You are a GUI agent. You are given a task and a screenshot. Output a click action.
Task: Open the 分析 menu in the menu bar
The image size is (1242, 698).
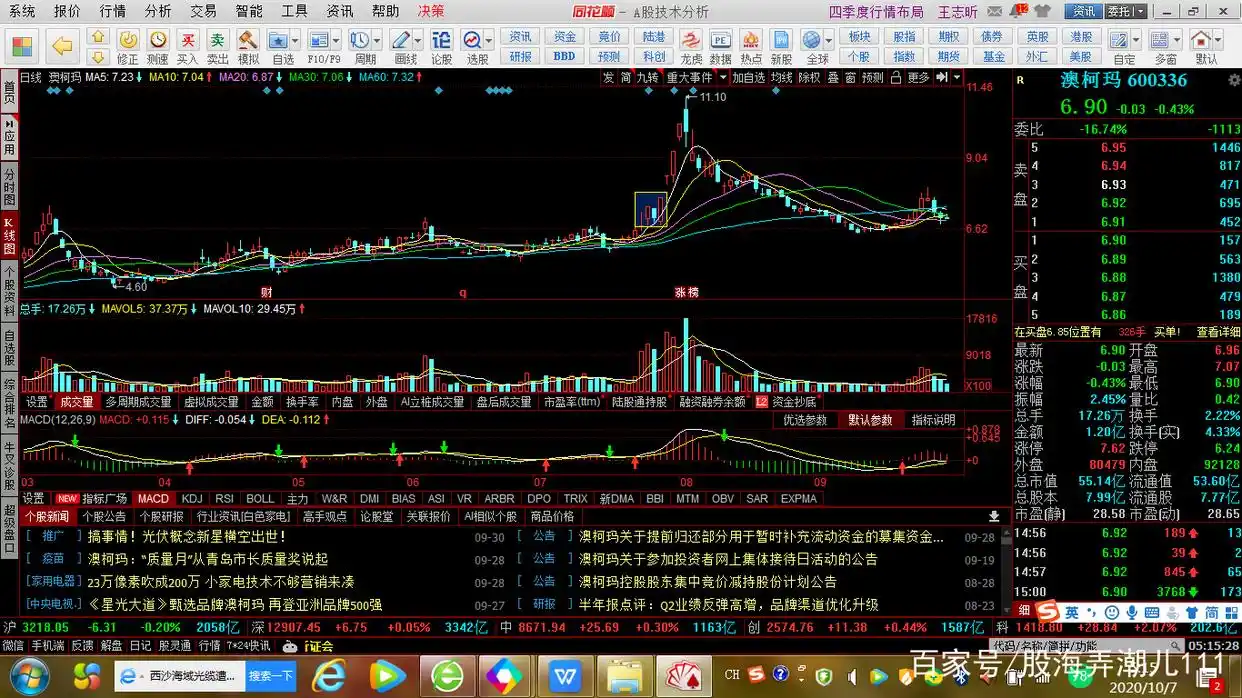[157, 11]
